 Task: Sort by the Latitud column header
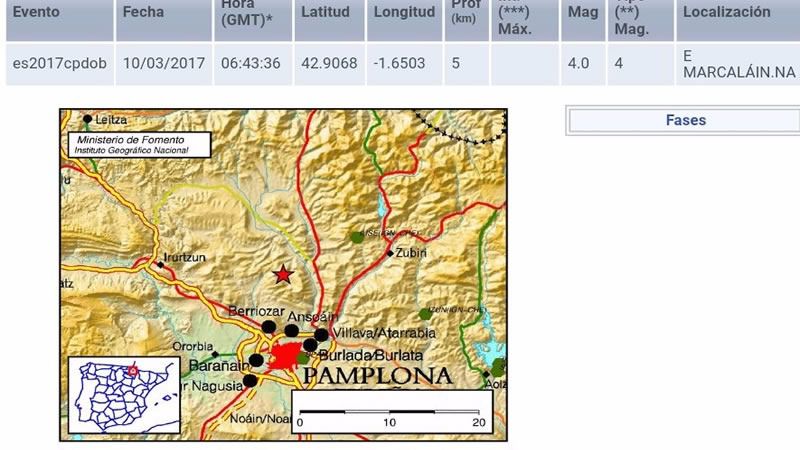[x=327, y=14]
